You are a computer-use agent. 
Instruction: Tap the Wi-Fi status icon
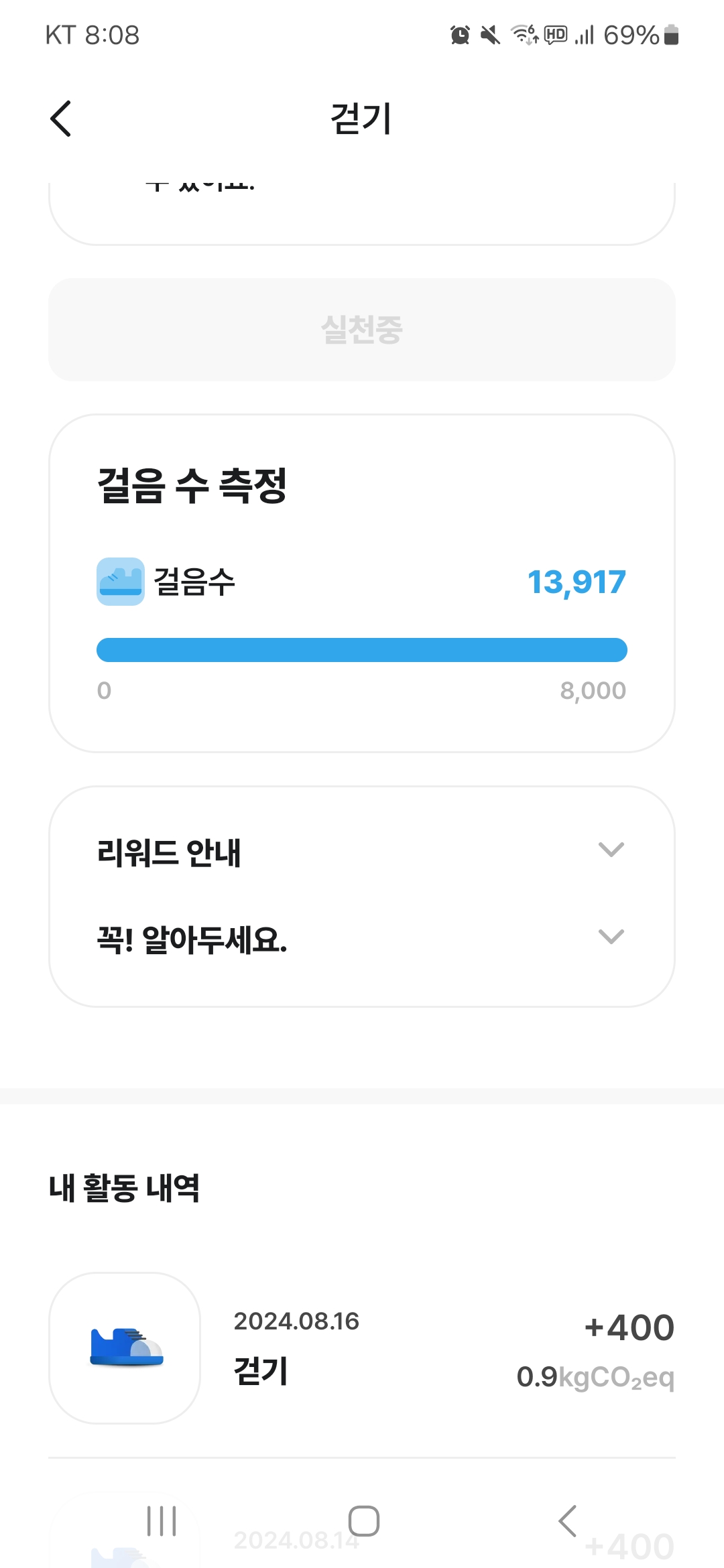[x=525, y=35]
